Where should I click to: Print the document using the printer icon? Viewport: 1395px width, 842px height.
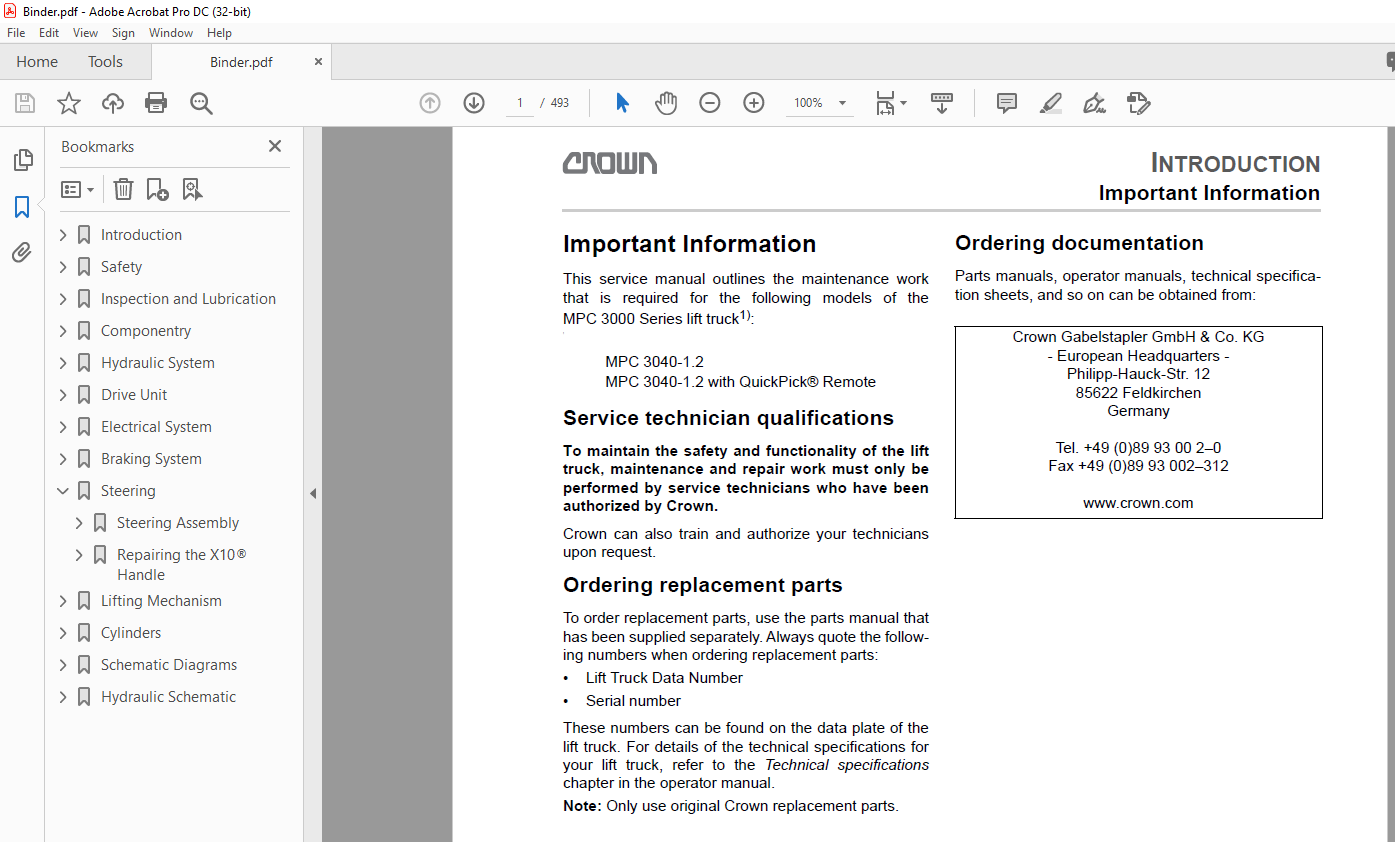click(156, 103)
